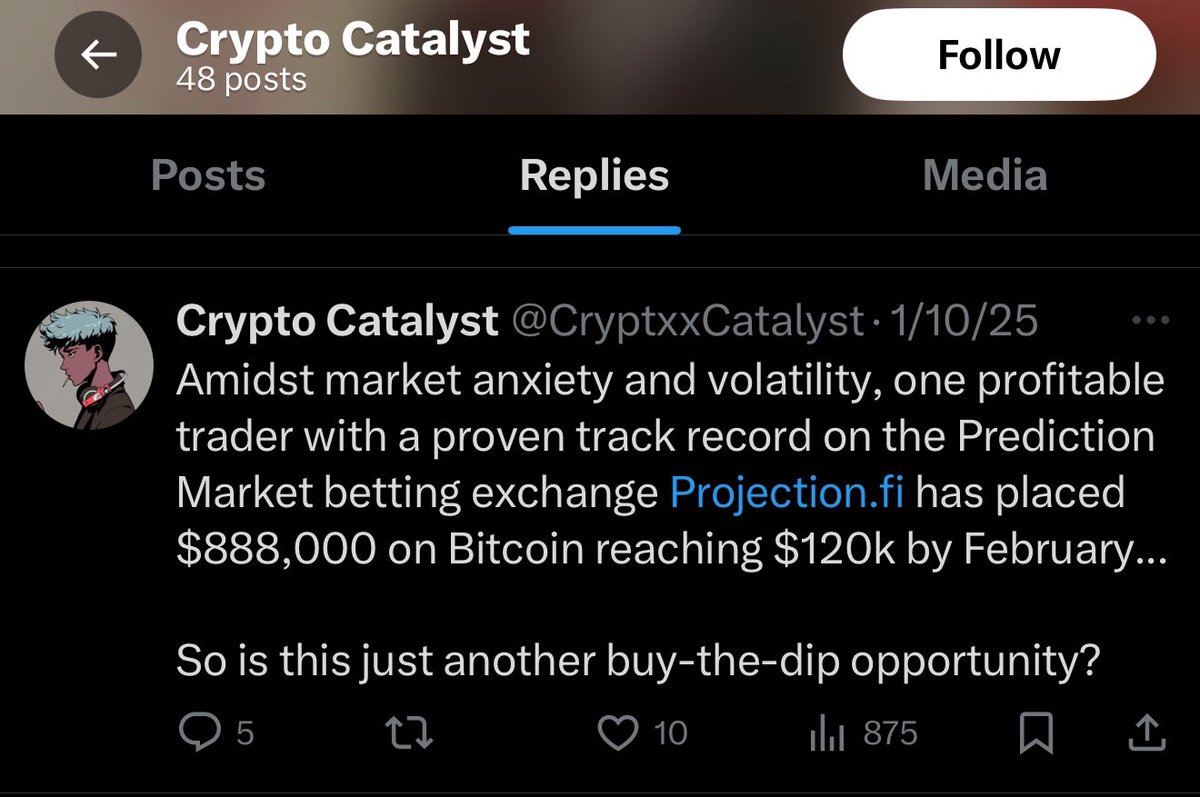Click the @CryptxxCatalyst handle
Image resolution: width=1200 pixels, height=797 pixels.
pos(688,322)
